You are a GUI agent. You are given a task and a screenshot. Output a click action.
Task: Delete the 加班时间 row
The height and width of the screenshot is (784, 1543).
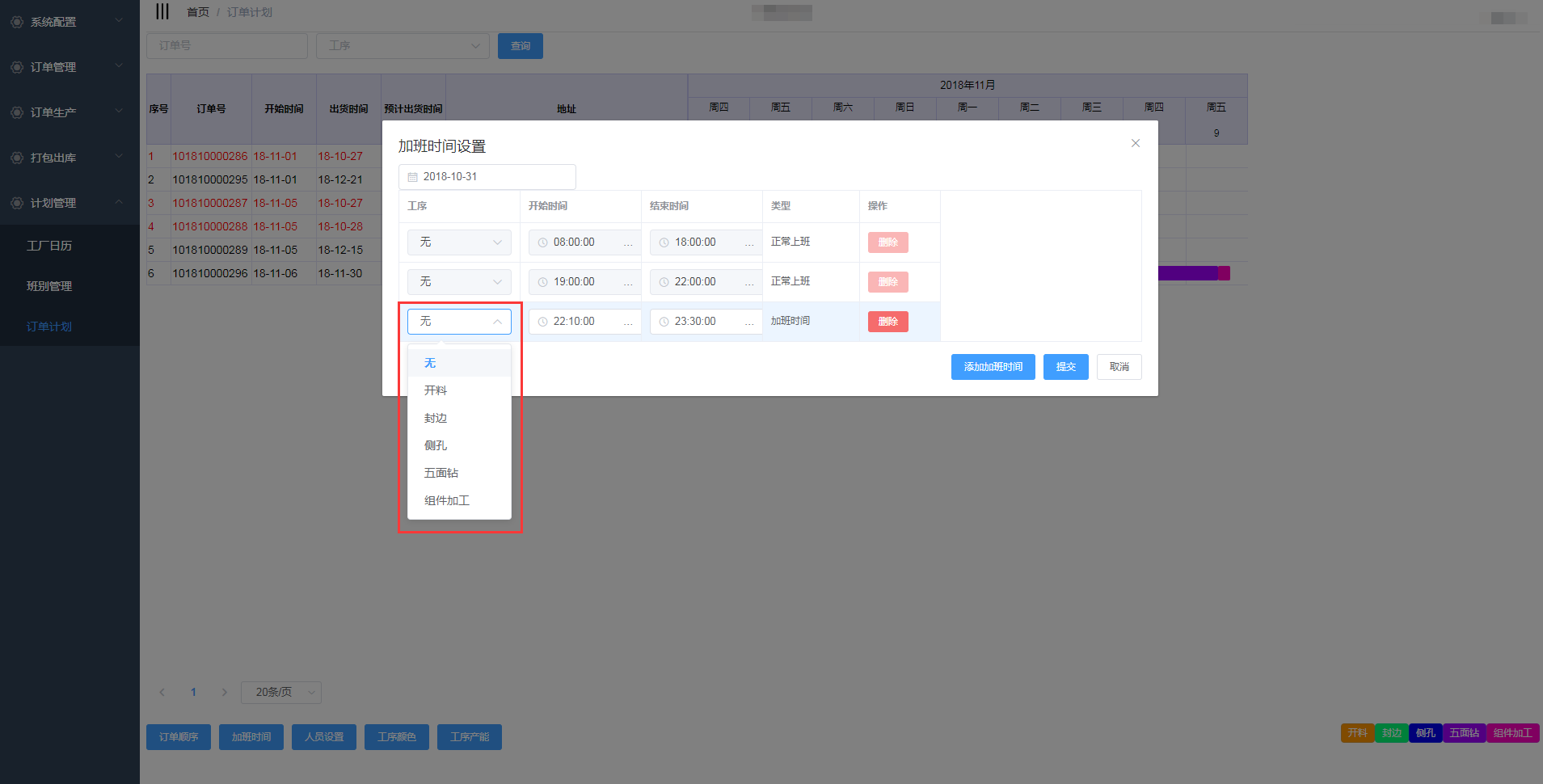point(887,322)
